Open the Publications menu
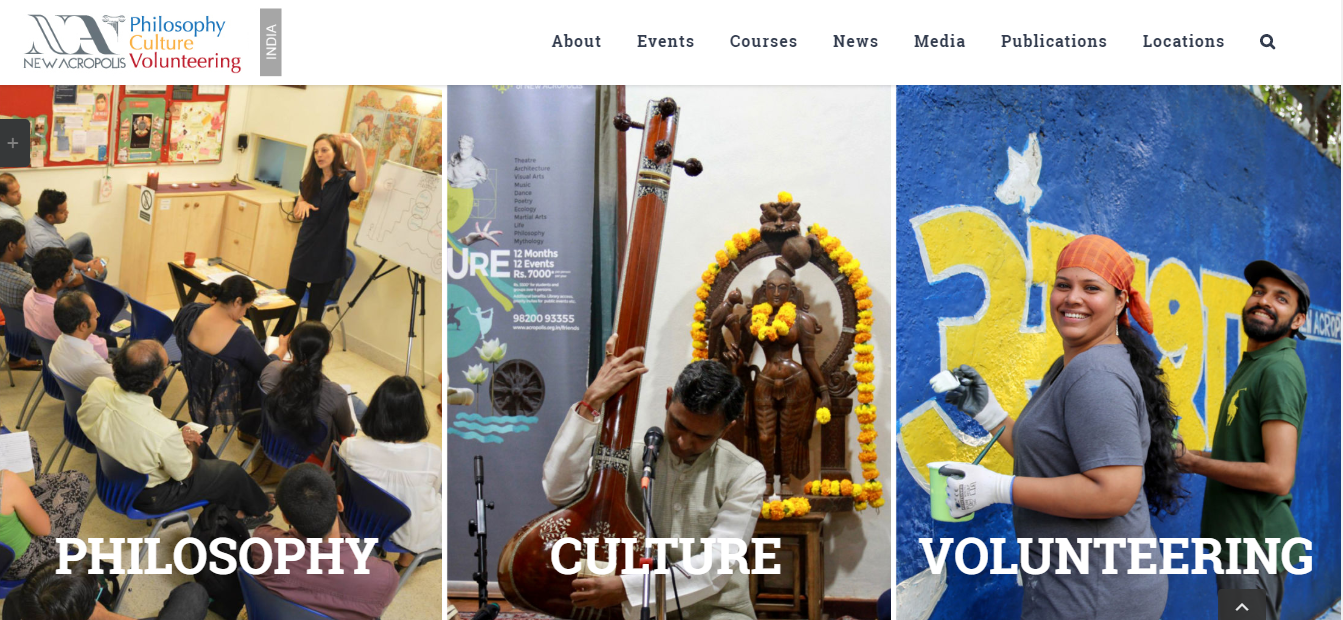This screenshot has width=1343, height=620. [x=1054, y=42]
